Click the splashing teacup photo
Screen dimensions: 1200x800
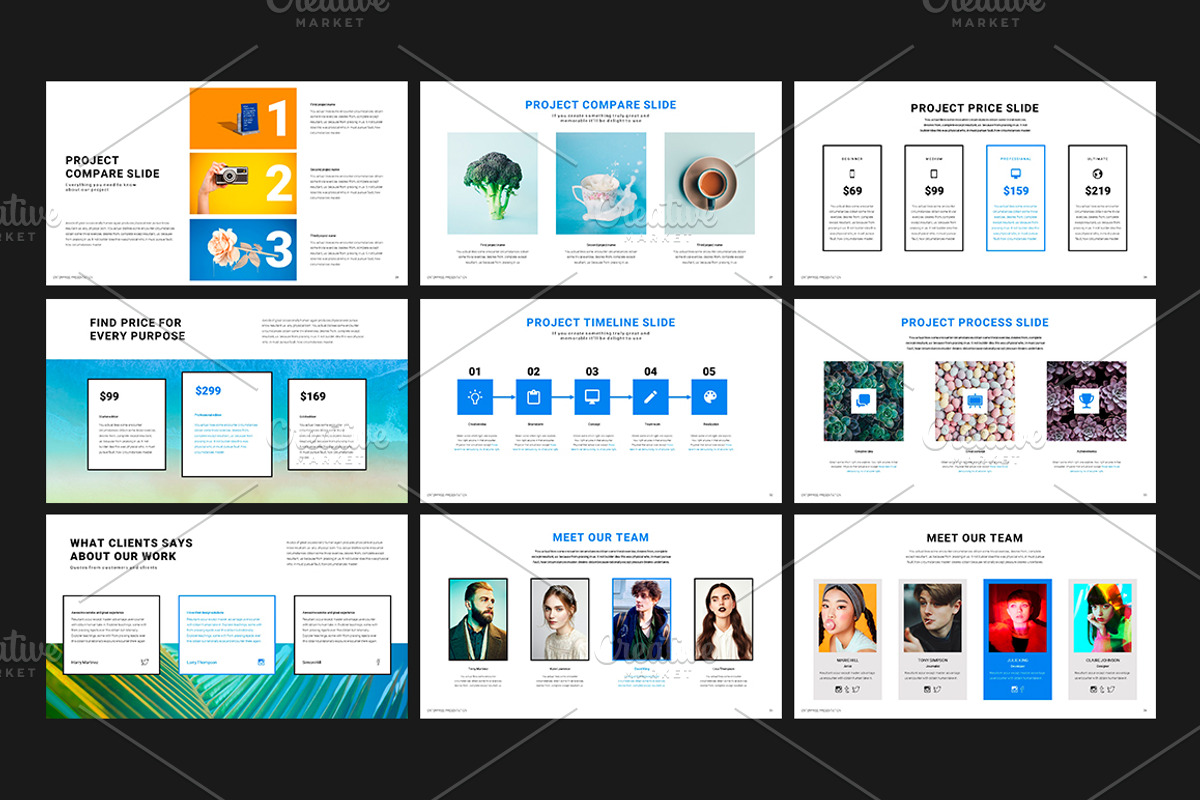point(601,184)
